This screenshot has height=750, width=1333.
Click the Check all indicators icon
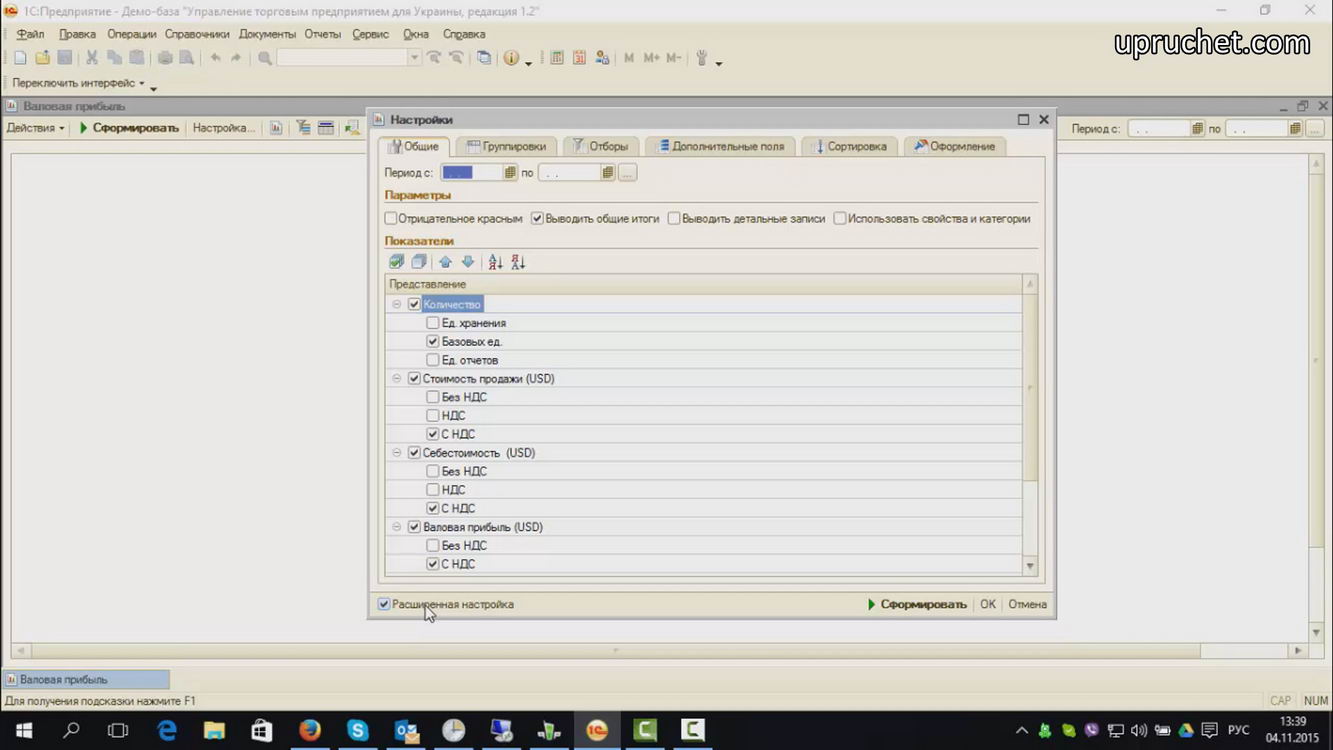pyautogui.click(x=396, y=262)
